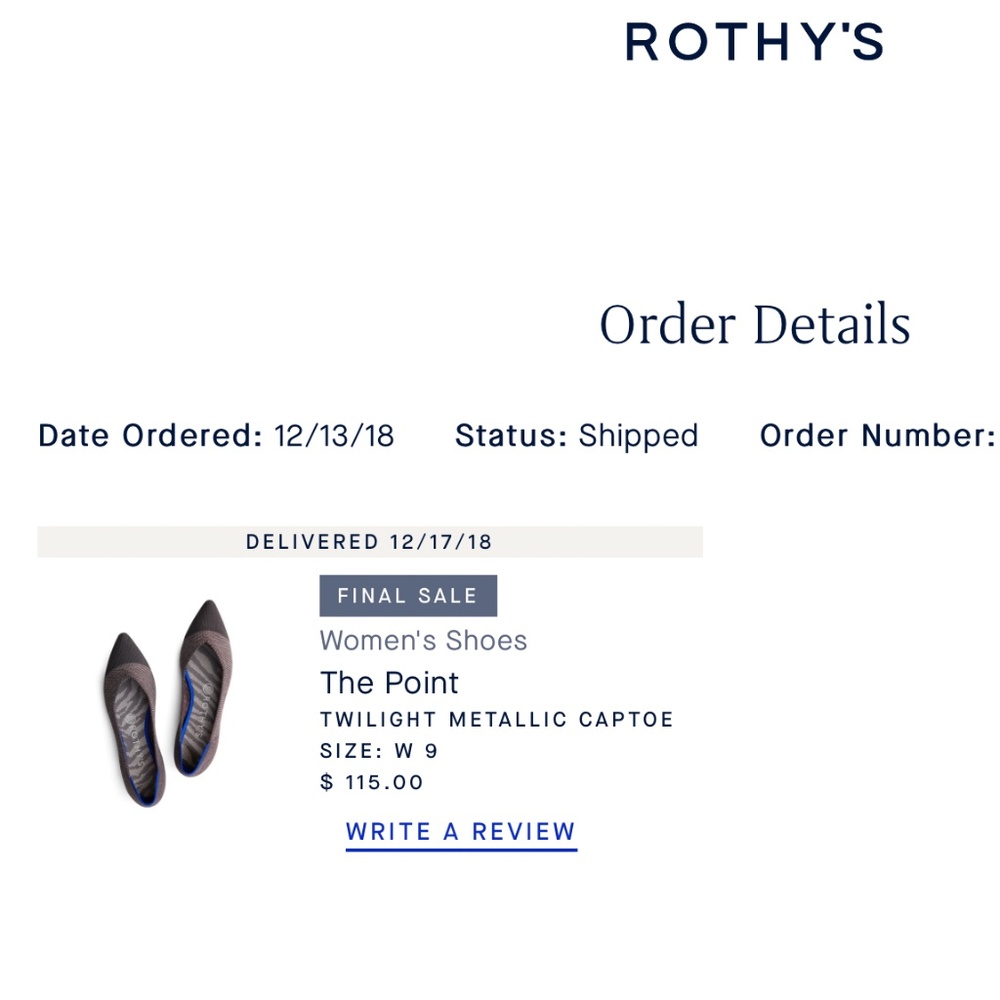Click the Order Details heading
Image resolution: width=1000 pixels, height=1000 pixels.
pyautogui.click(x=754, y=325)
